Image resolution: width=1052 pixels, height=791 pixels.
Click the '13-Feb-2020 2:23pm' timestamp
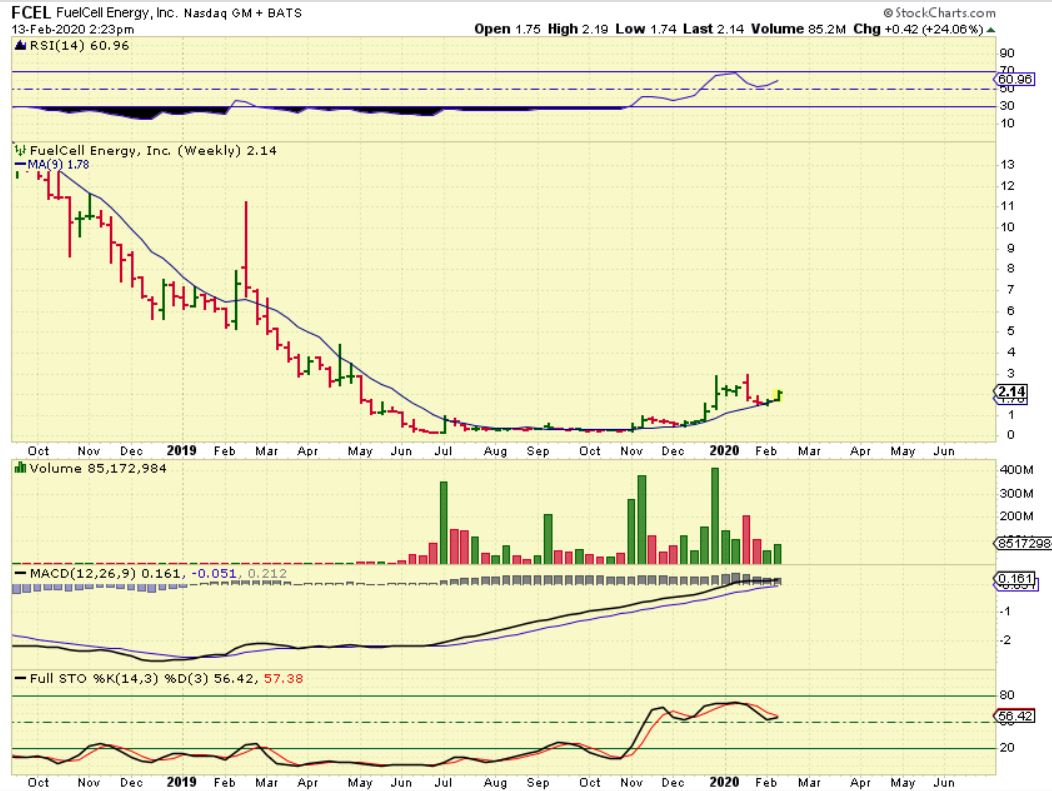pos(72,29)
